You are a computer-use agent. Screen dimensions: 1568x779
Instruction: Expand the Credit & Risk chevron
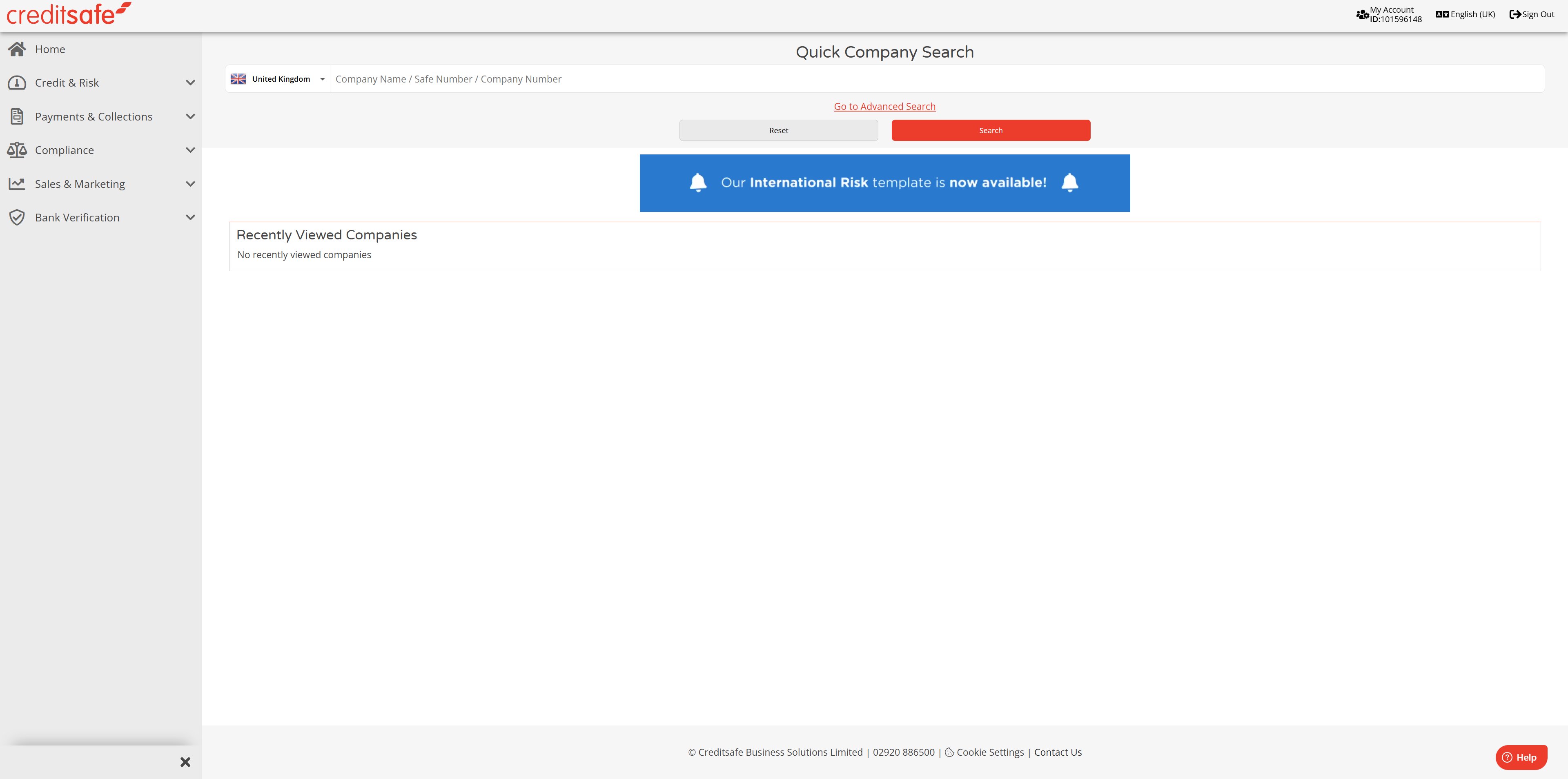click(x=190, y=83)
